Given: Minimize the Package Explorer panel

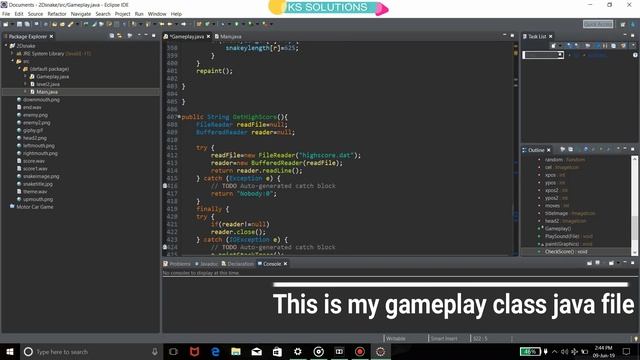Looking at the screenshot, I should (x=147, y=36).
